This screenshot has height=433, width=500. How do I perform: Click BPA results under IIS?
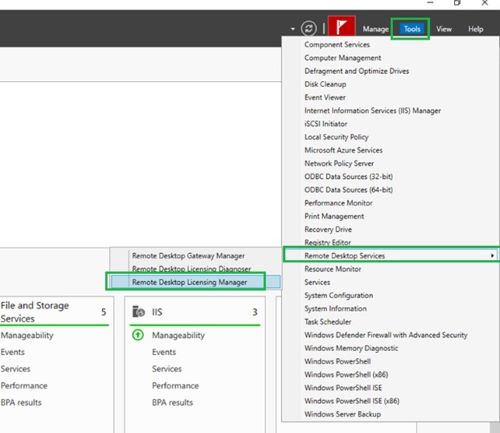pos(172,402)
